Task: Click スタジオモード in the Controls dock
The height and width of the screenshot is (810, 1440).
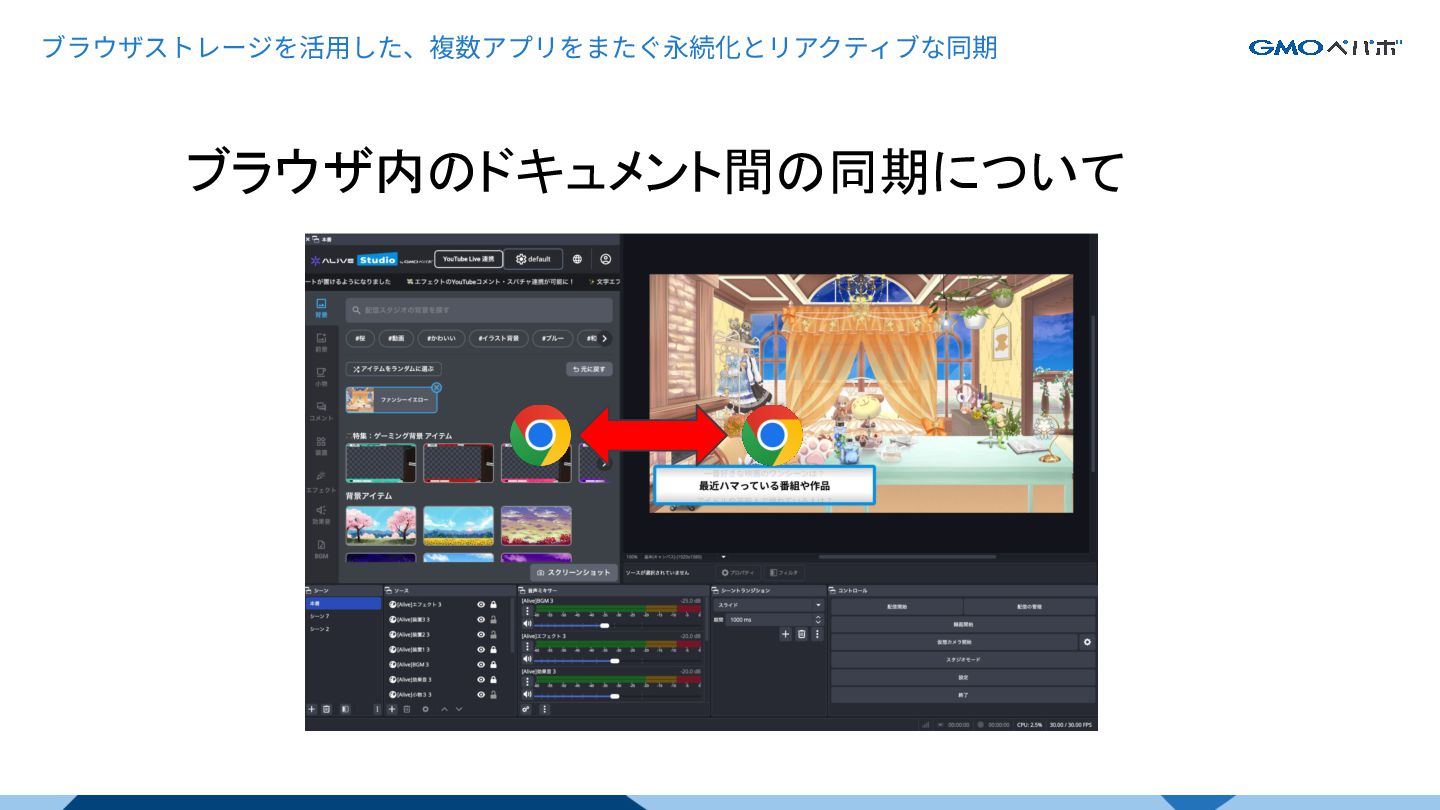Action: tap(963, 660)
